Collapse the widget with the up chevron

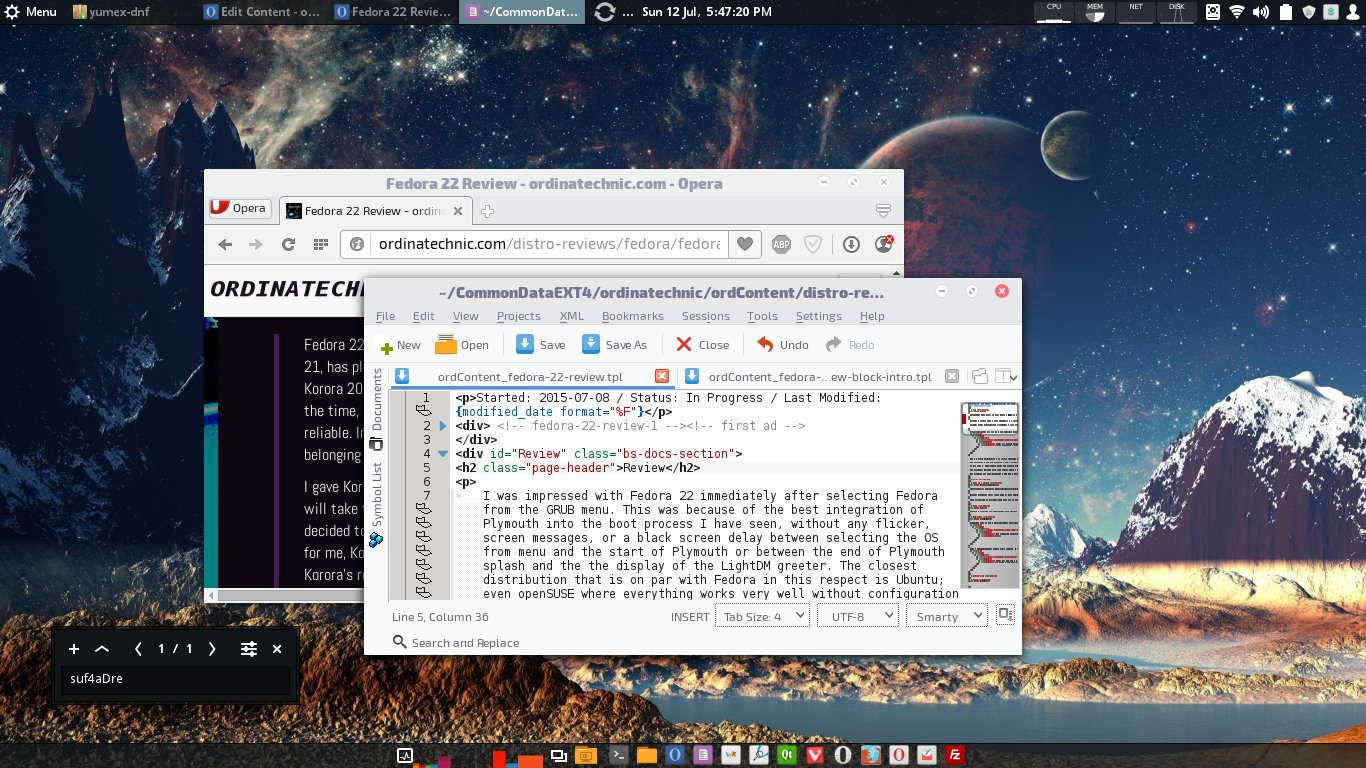[102, 649]
